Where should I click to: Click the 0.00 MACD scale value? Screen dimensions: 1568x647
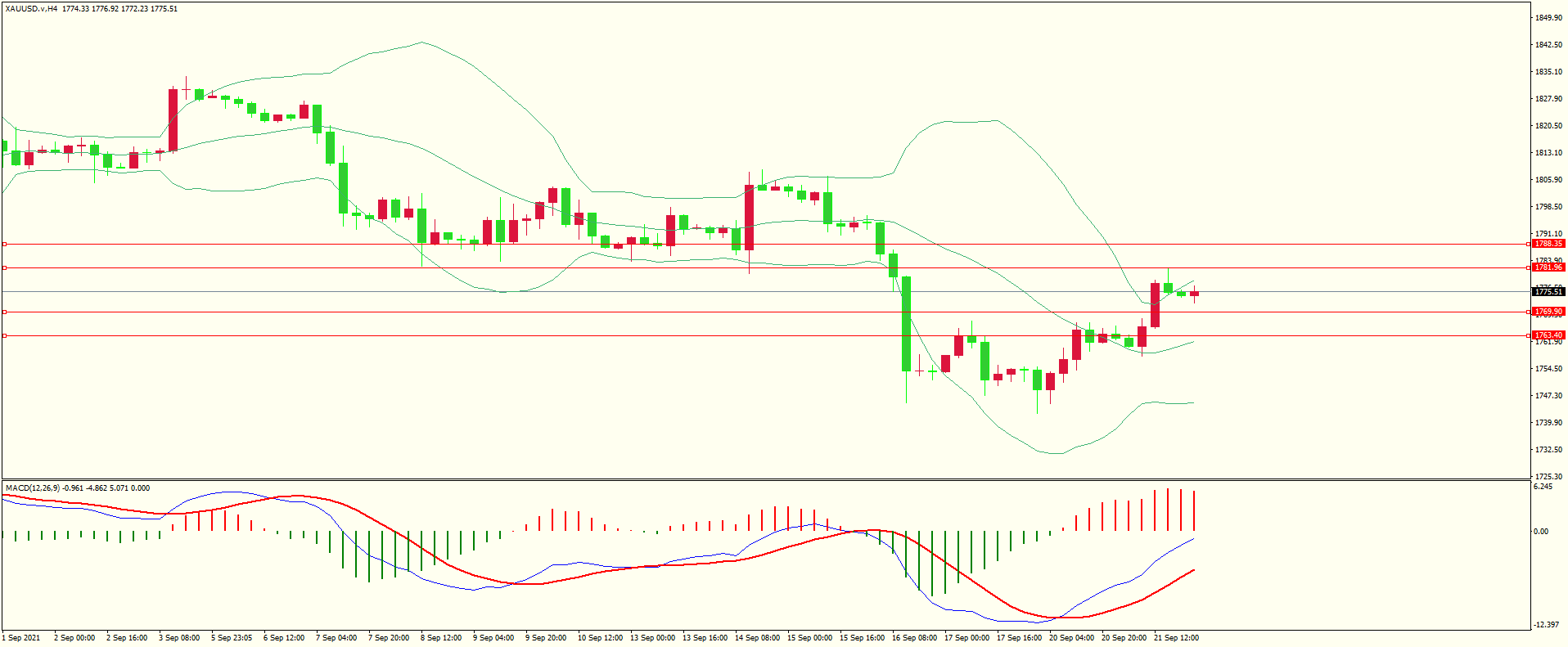coord(1541,532)
